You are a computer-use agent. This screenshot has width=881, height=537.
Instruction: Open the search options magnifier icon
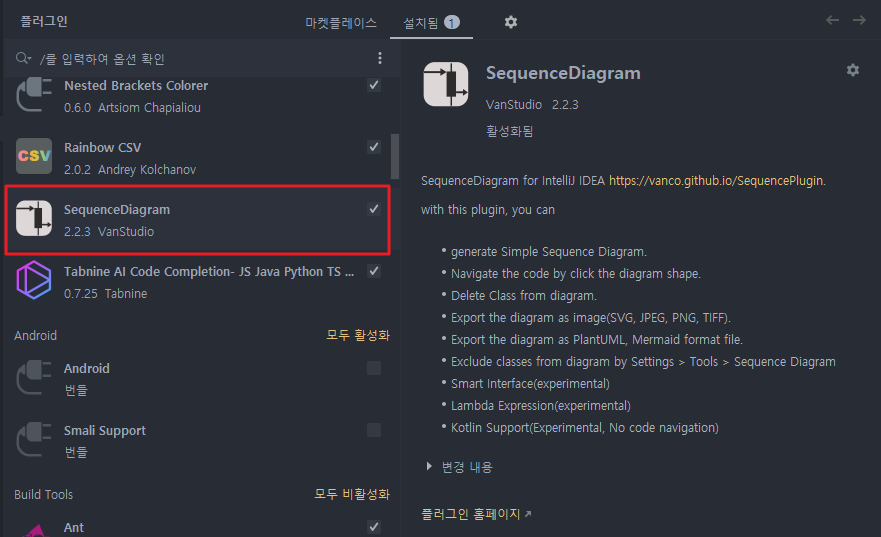tap(23, 58)
